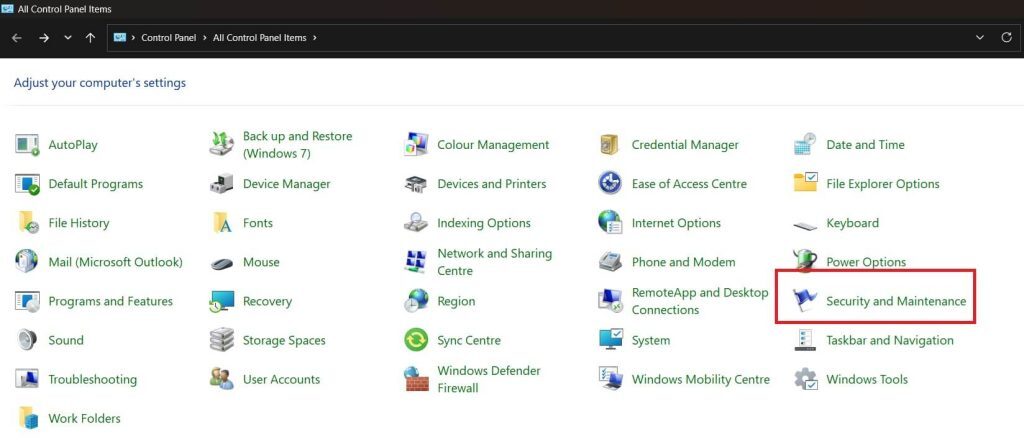Viewport: 1024px width, 440px height.
Task: Click the Credential Manager icon
Action: pos(610,145)
